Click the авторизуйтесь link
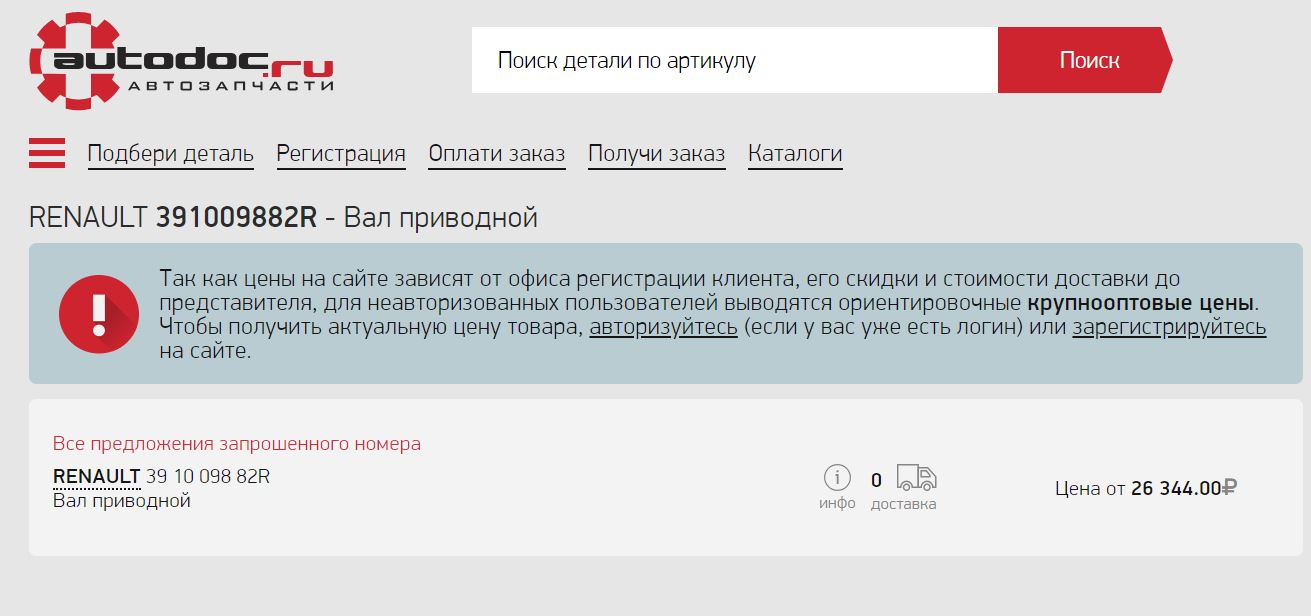This screenshot has height=616, width=1311. [664, 327]
